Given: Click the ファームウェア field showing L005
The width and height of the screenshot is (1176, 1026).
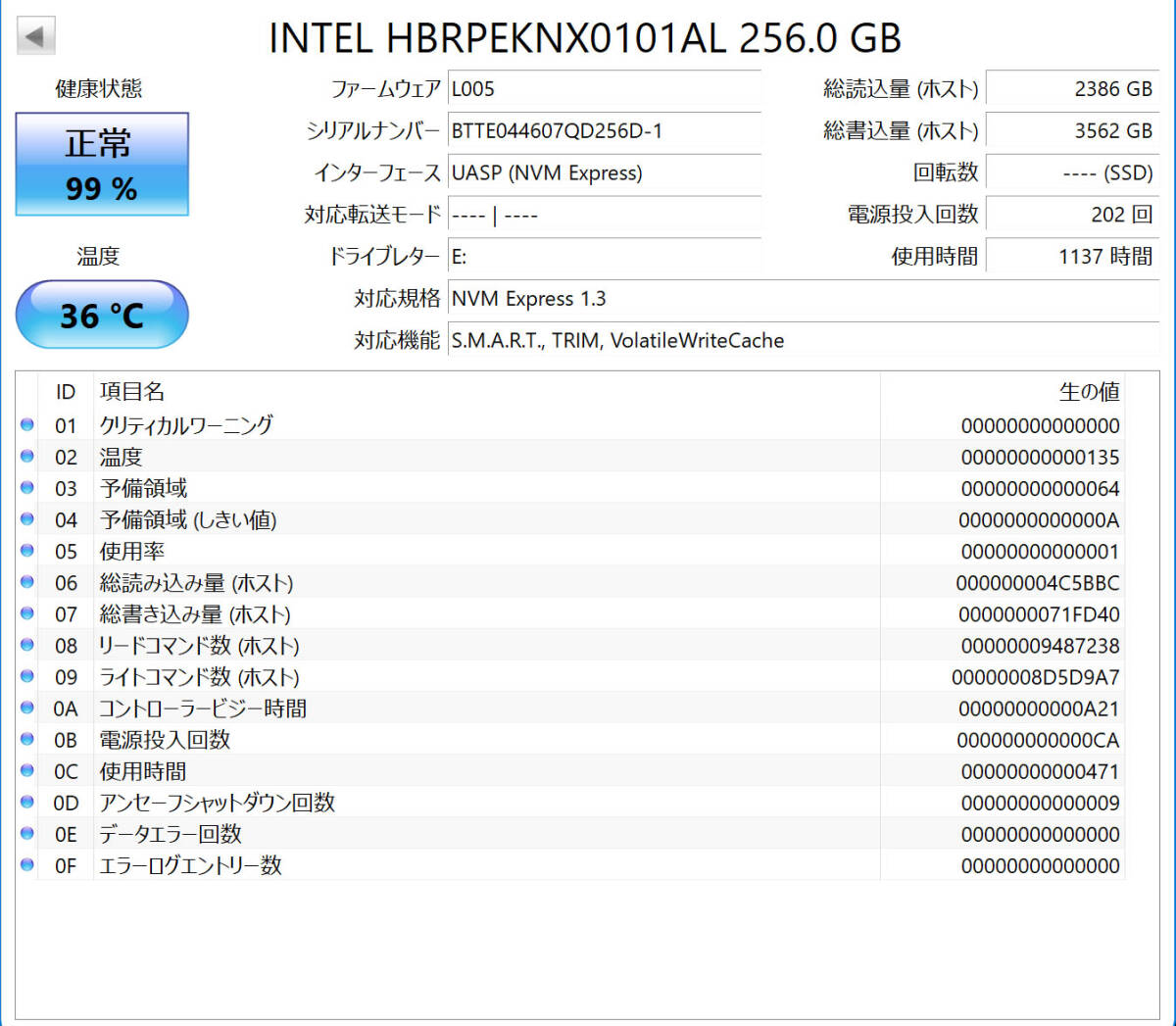Looking at the screenshot, I should [x=604, y=89].
